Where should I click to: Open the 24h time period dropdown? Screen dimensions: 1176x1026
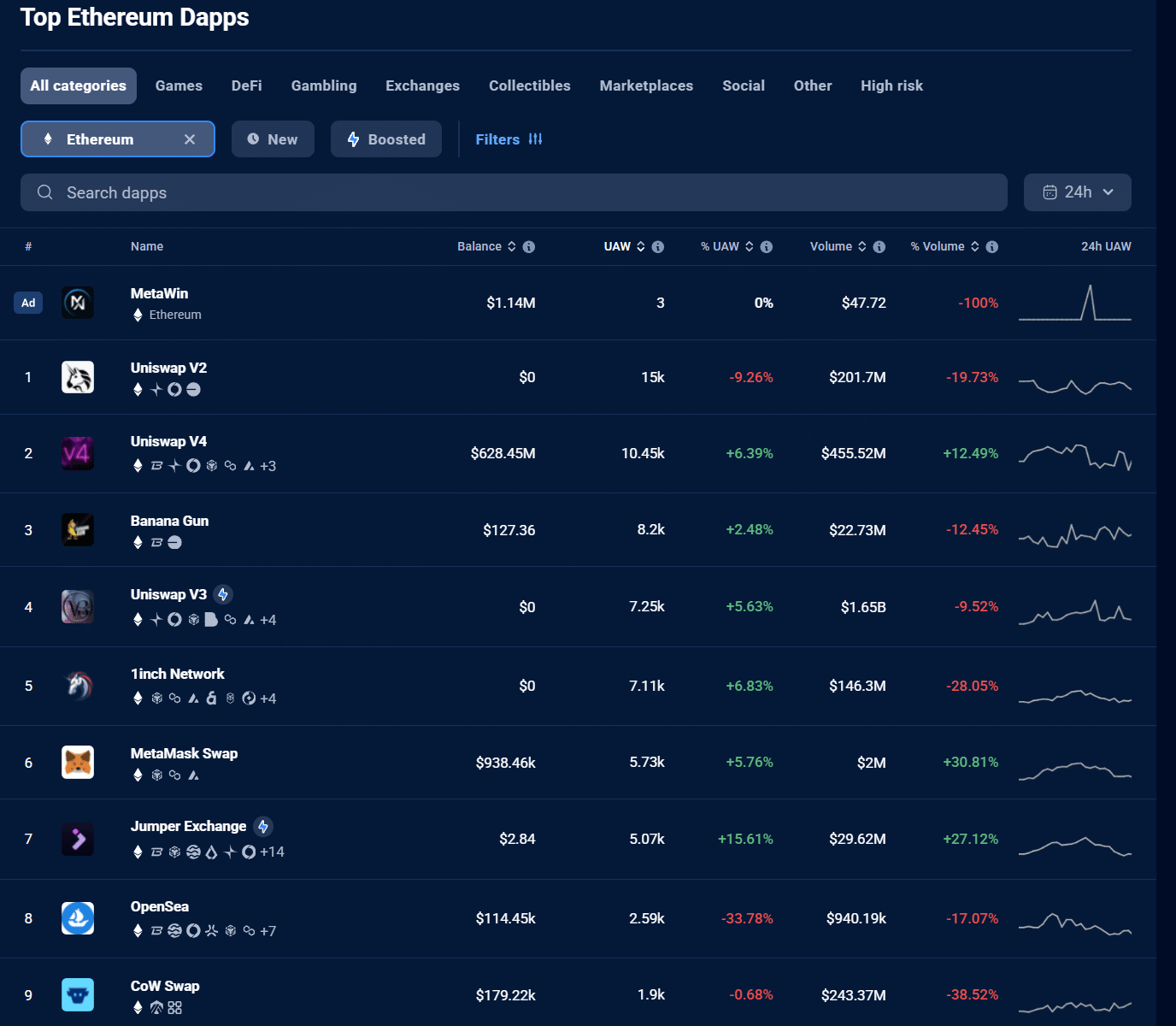coord(1077,192)
